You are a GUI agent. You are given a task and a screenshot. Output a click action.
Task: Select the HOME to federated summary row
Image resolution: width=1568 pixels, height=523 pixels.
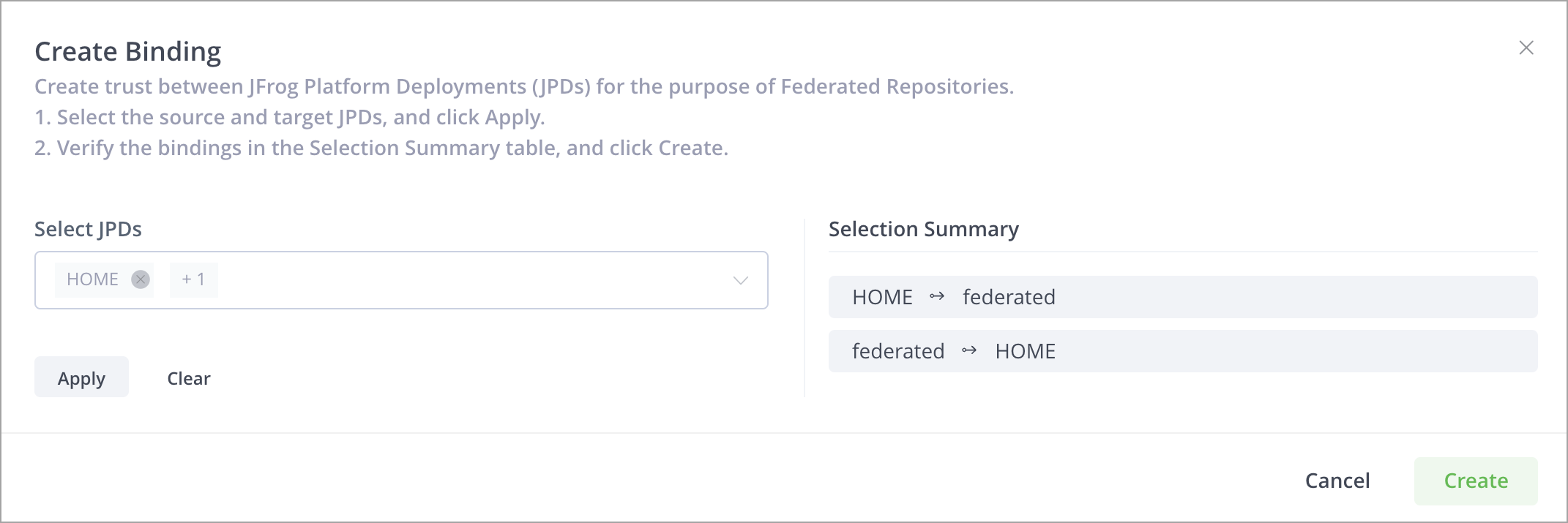1183,297
